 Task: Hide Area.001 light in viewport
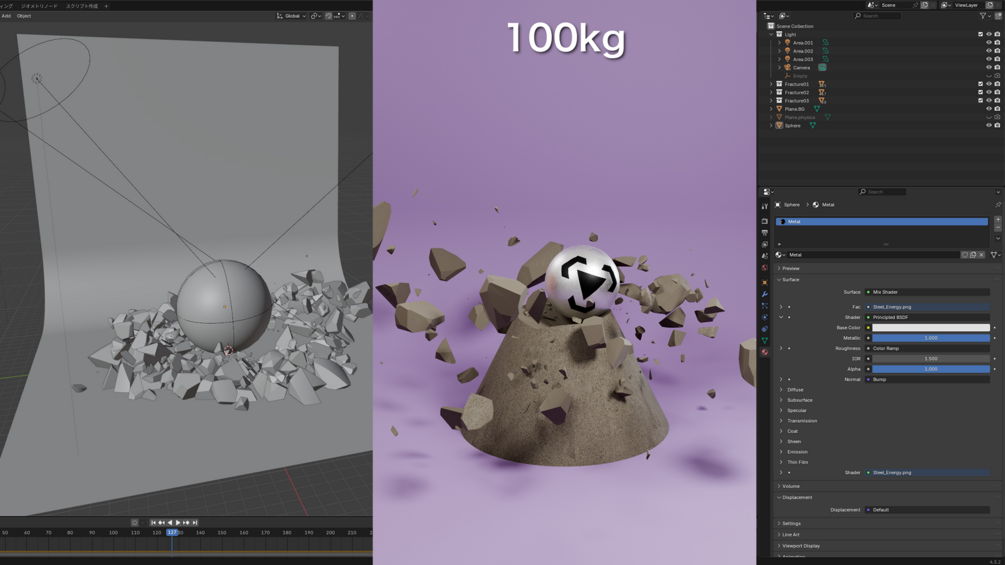pos(989,42)
